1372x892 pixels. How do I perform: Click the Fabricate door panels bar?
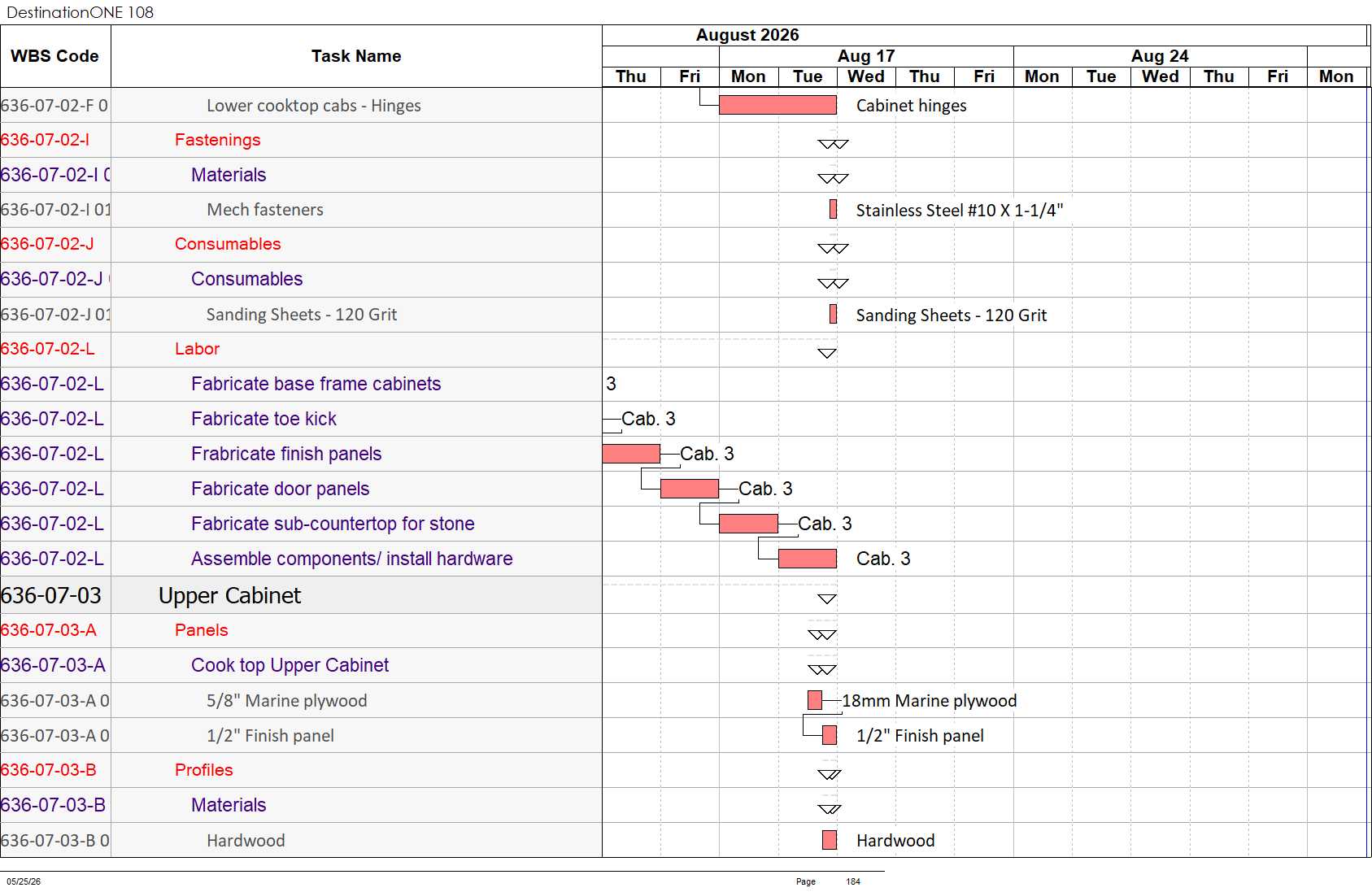click(x=690, y=489)
